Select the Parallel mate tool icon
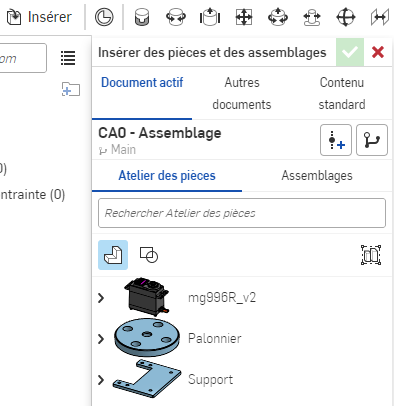Image resolution: width=394 pixels, height=406 pixels. pos(380,17)
